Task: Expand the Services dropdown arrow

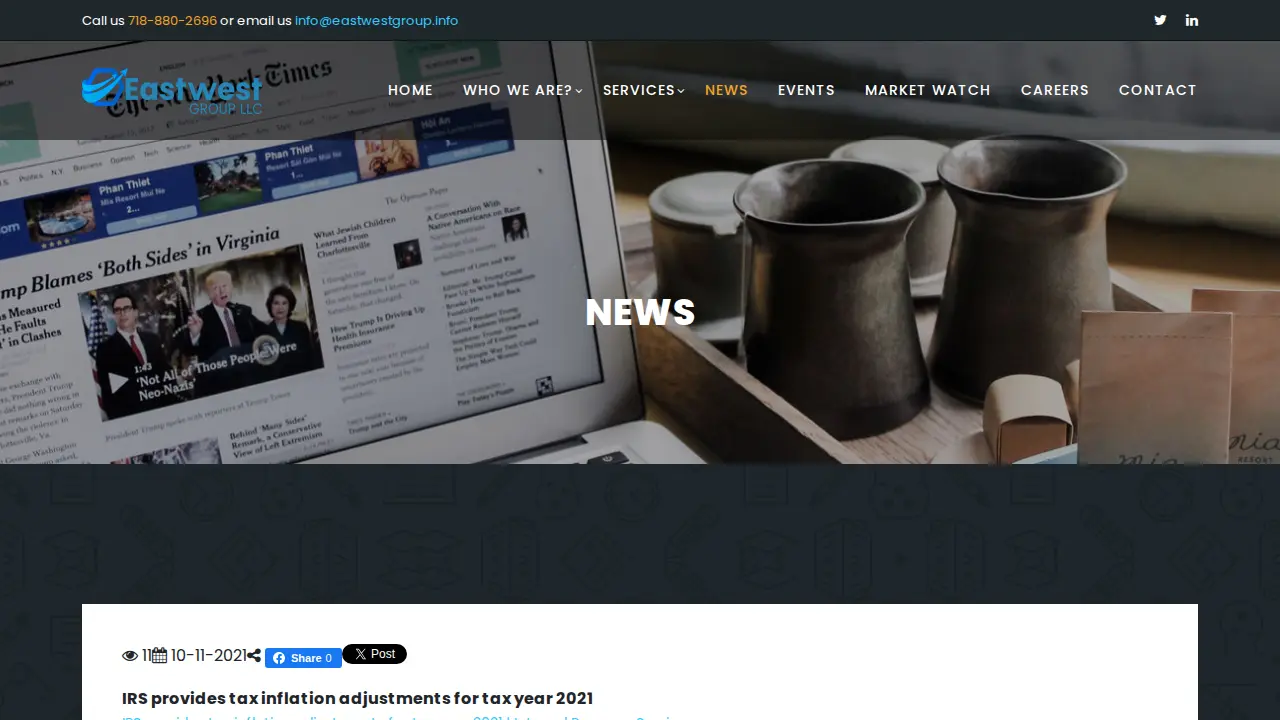Action: 681,91
